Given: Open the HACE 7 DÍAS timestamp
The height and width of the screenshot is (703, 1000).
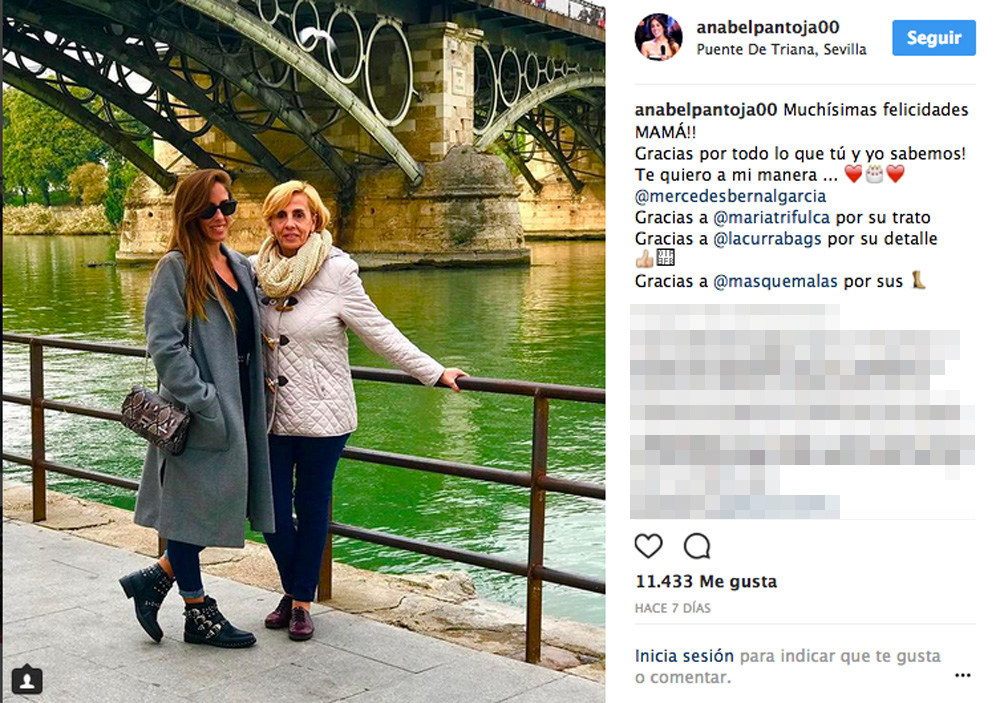Looking at the screenshot, I should click(672, 608).
